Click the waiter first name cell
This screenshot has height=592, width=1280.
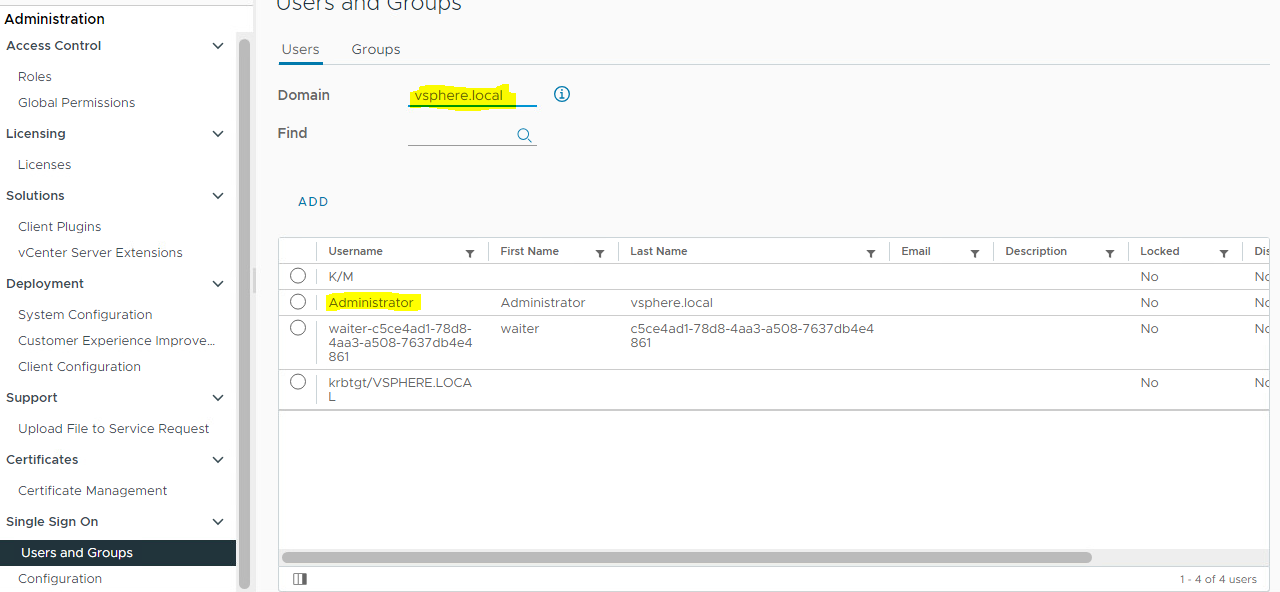coord(520,329)
